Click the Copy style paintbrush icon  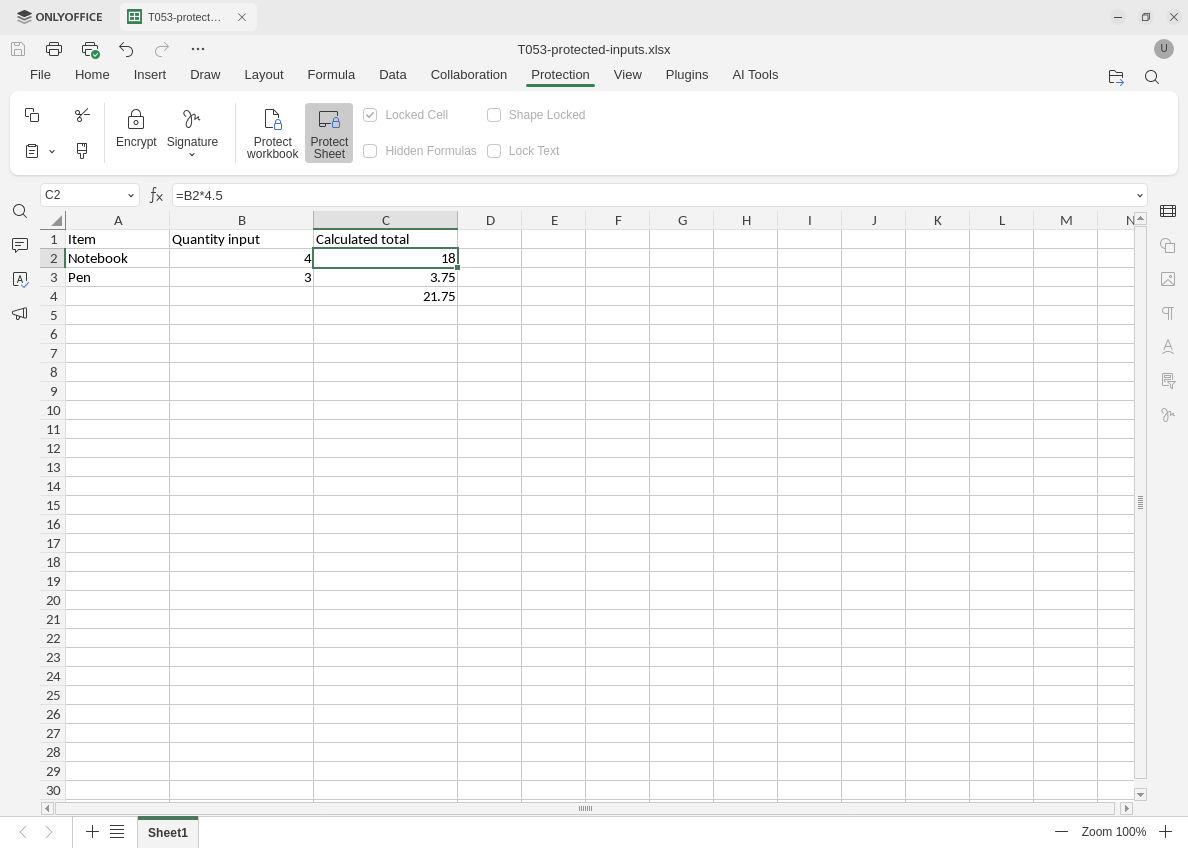pyautogui.click(x=82, y=151)
